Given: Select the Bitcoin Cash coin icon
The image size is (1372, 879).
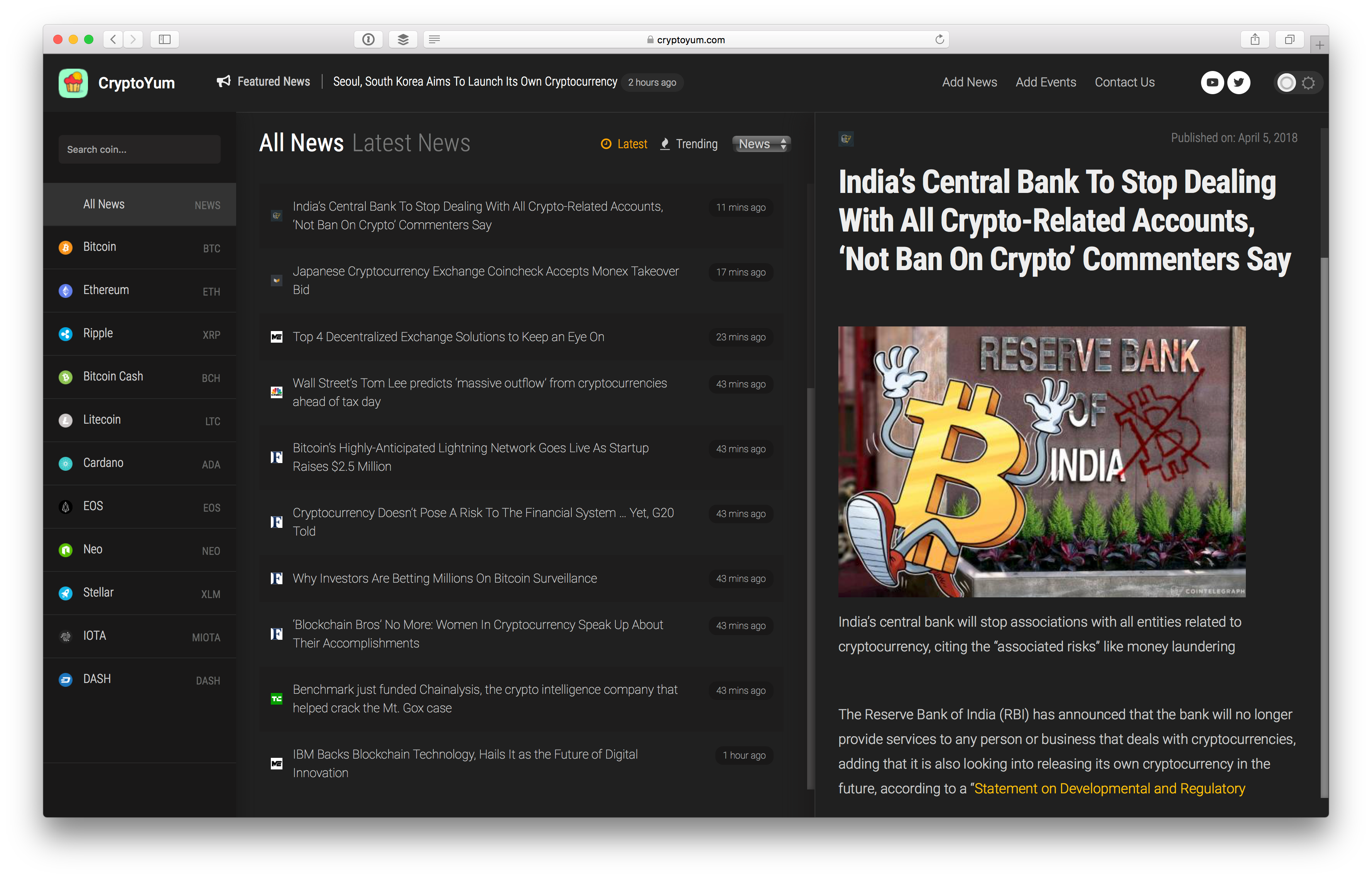Looking at the screenshot, I should click(x=66, y=377).
